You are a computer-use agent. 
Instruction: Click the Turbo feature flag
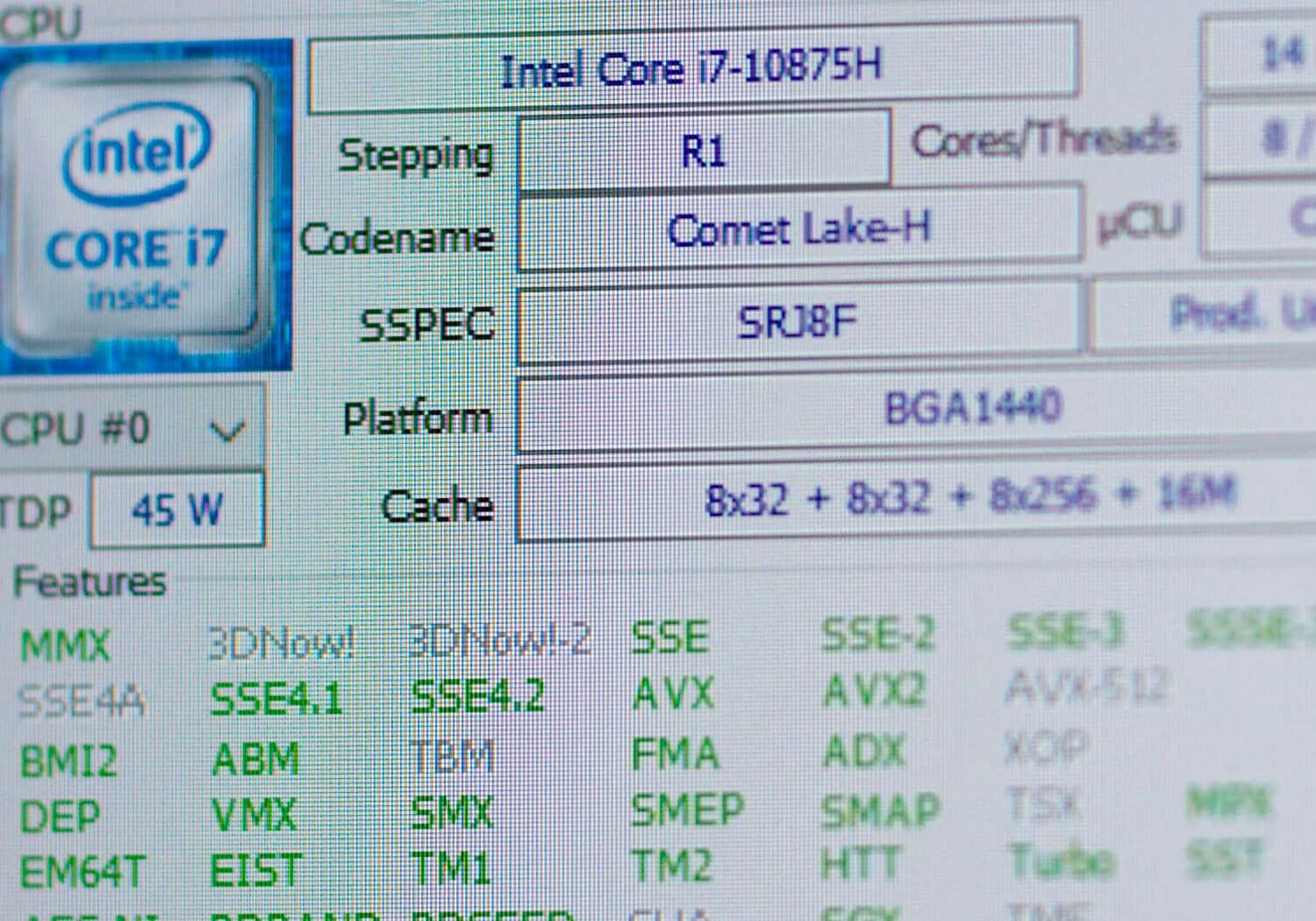pyautogui.click(x=1063, y=861)
